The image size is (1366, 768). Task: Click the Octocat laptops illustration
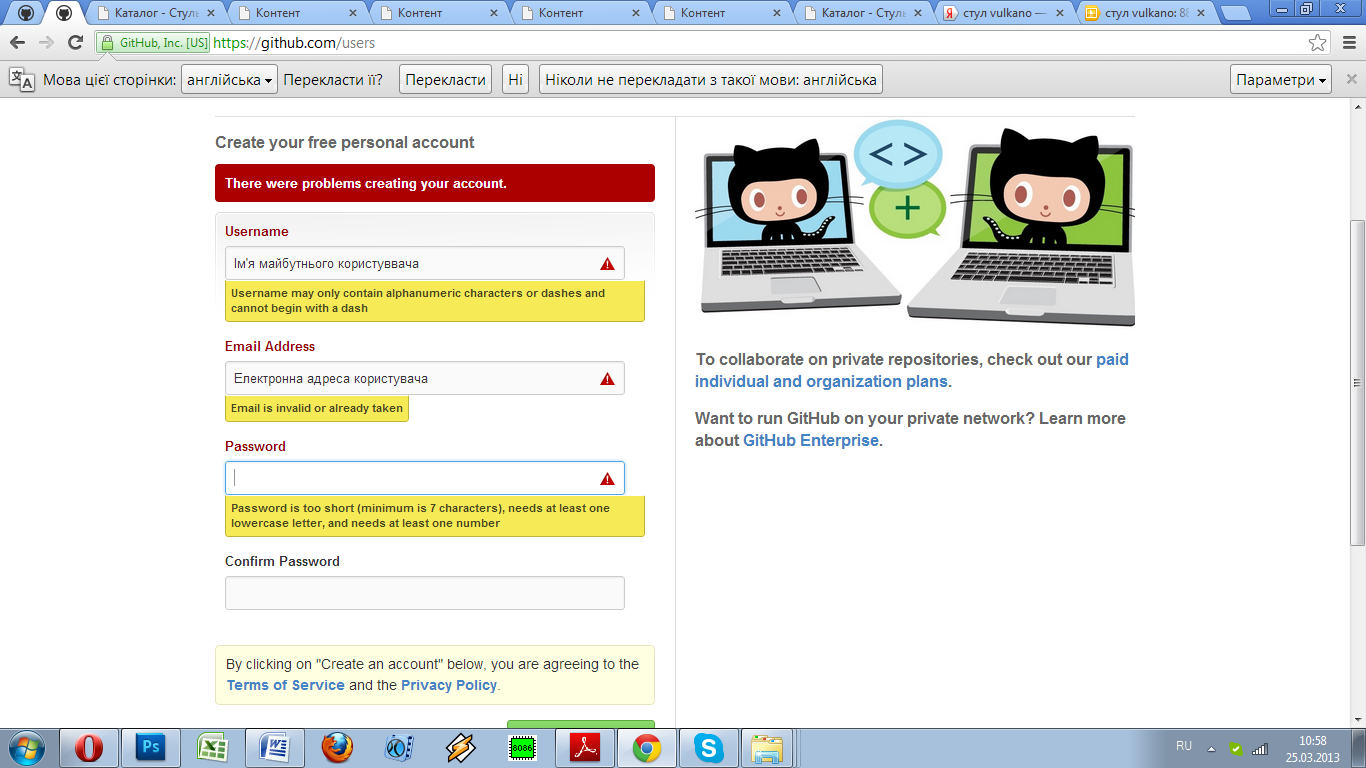[x=915, y=222]
